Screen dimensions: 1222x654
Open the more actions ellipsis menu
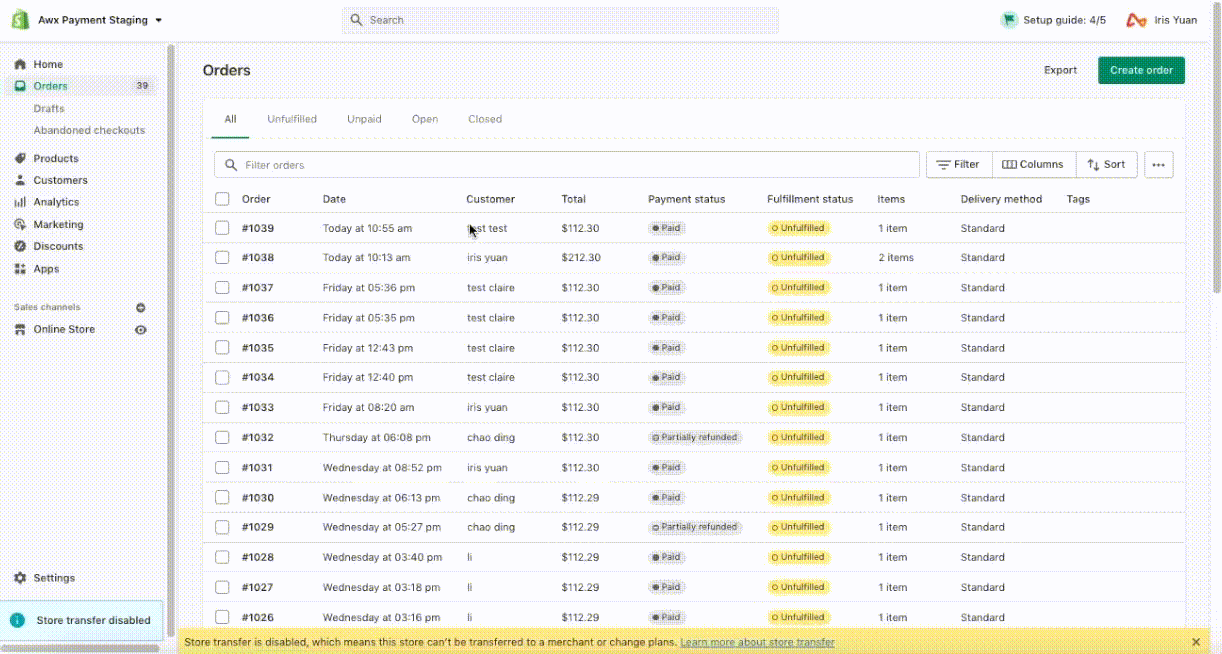click(1159, 165)
